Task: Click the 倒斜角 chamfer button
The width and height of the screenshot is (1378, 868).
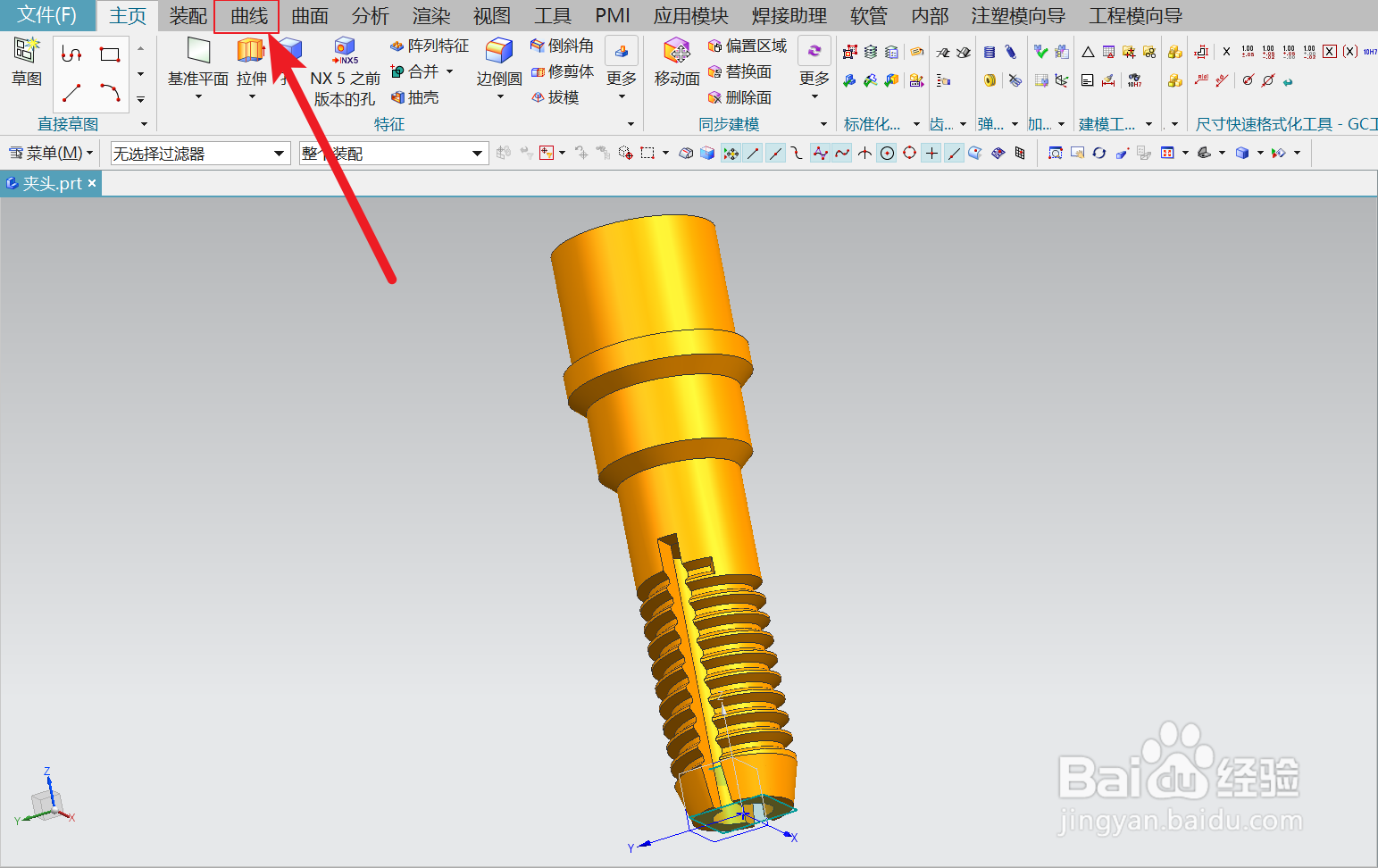Action: pos(562,46)
